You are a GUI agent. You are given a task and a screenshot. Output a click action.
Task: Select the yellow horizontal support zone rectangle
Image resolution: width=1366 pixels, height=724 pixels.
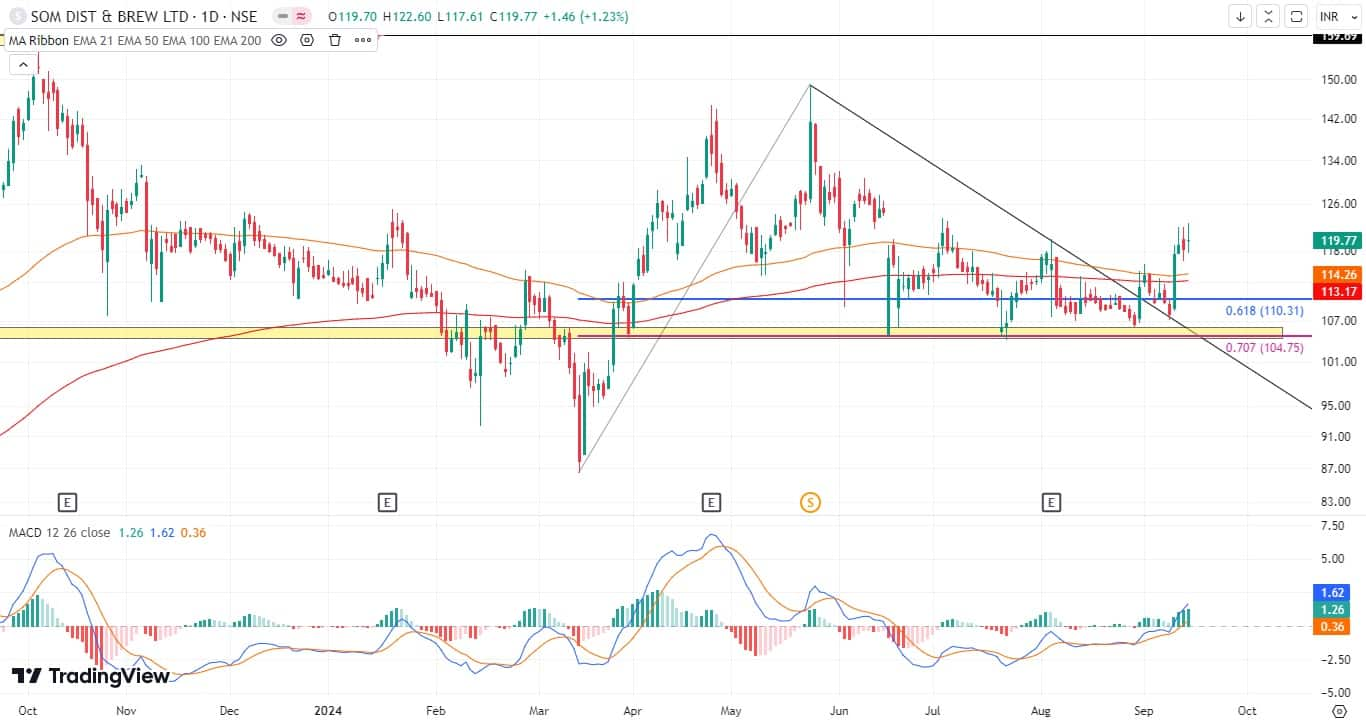pyautogui.click(x=641, y=333)
